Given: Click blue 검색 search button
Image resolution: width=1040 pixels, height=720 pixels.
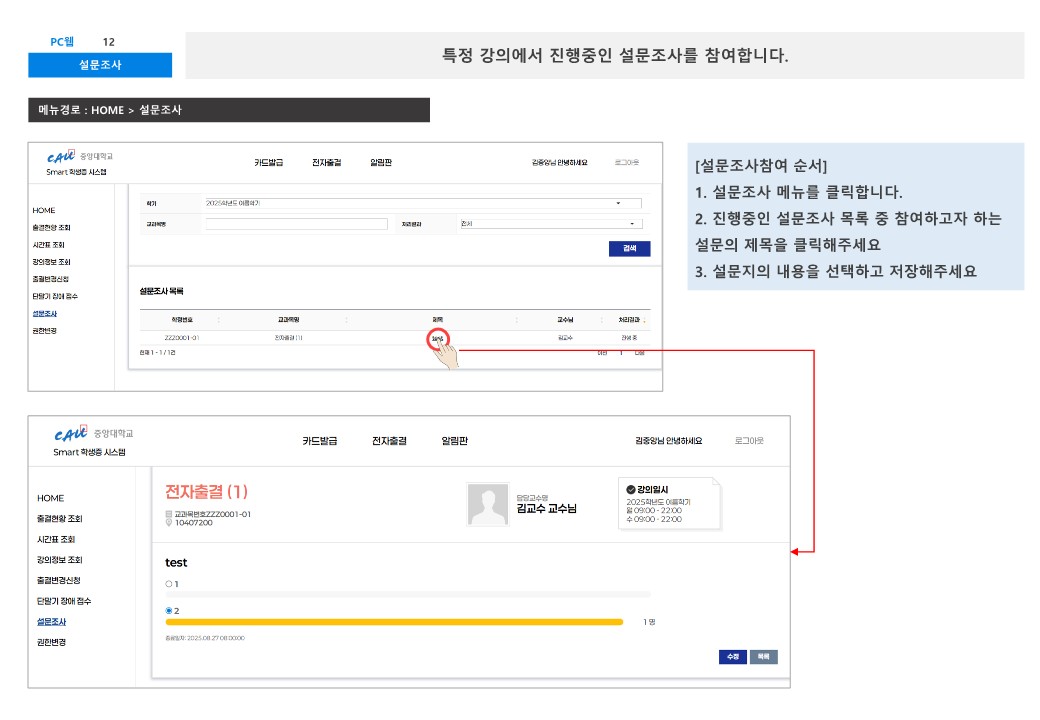Looking at the screenshot, I should point(629,249).
